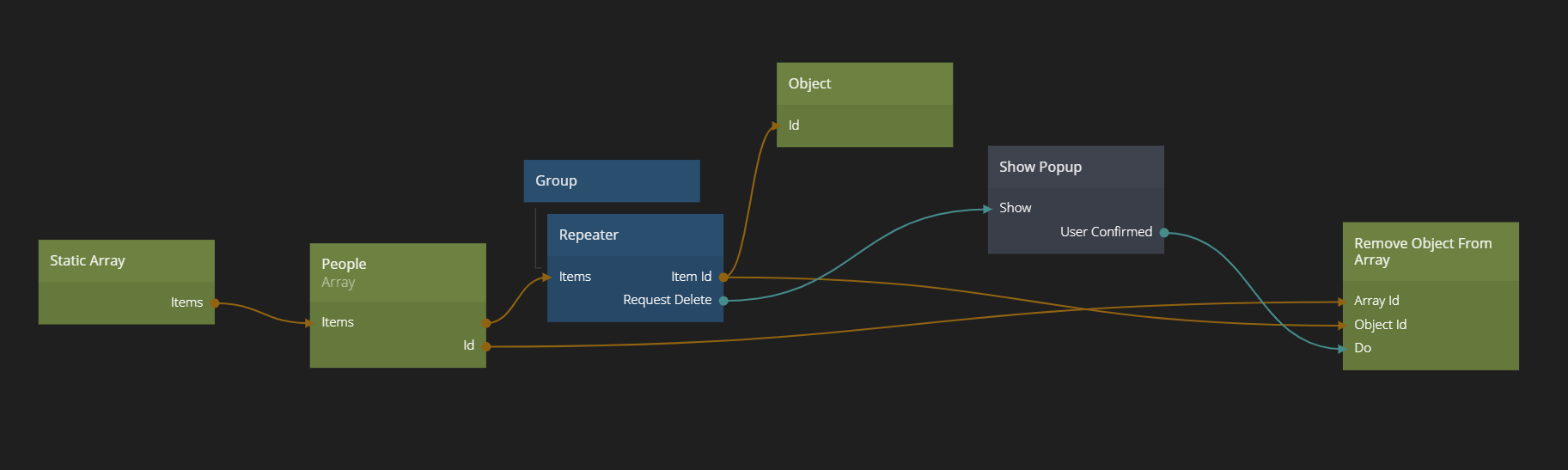Image resolution: width=1568 pixels, height=470 pixels.
Task: Click the Show input port on Show Popup
Action: [x=989, y=209]
